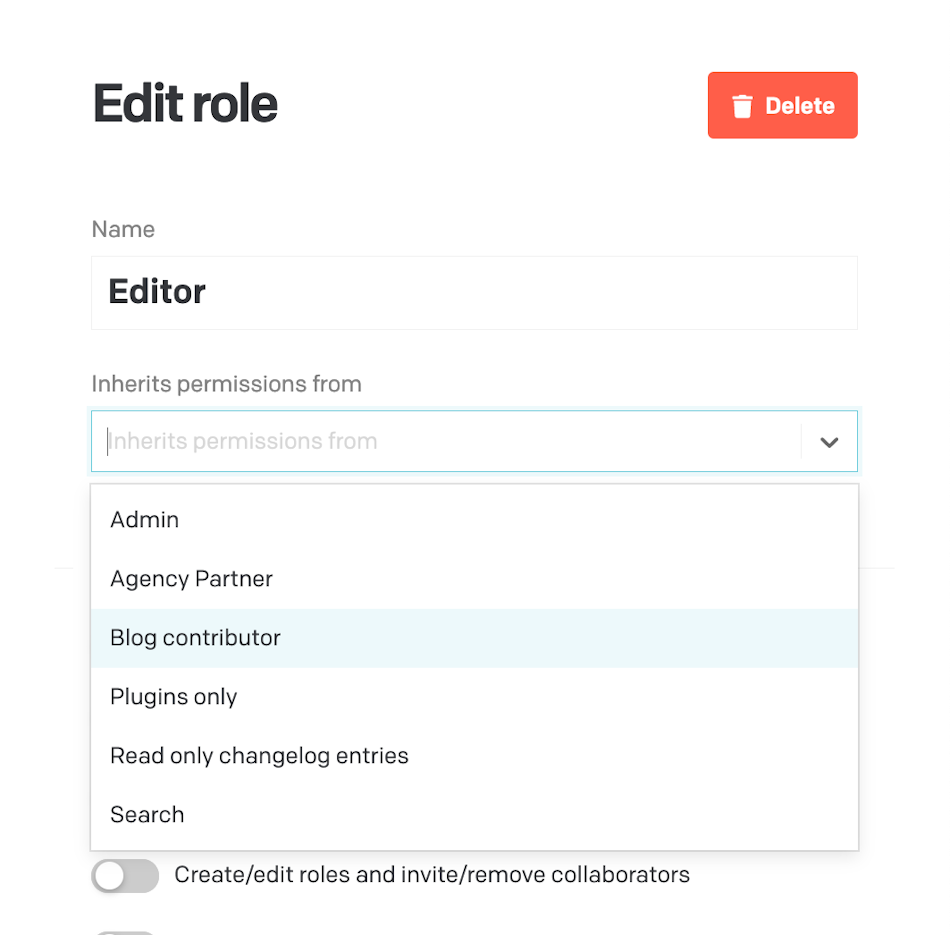Collapse the roles dropdown using the chevron
Image resolution: width=950 pixels, height=935 pixels.
828,441
